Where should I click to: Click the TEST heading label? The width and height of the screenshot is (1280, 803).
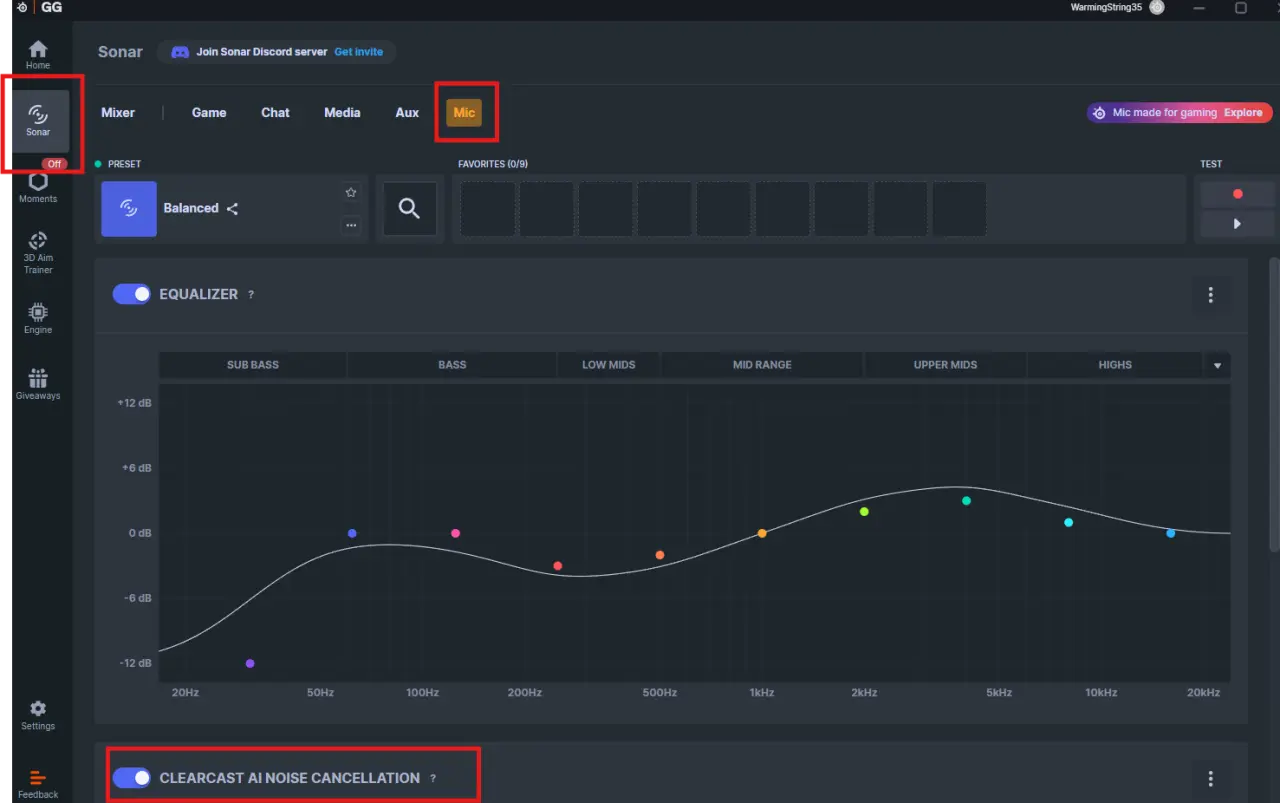[1211, 164]
